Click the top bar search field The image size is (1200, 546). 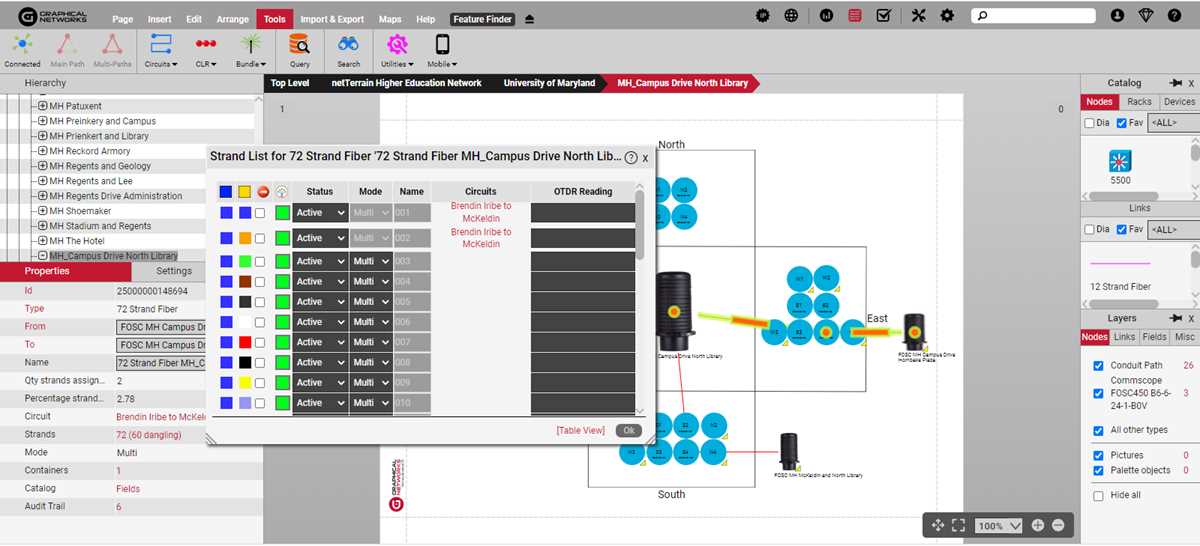point(1035,16)
